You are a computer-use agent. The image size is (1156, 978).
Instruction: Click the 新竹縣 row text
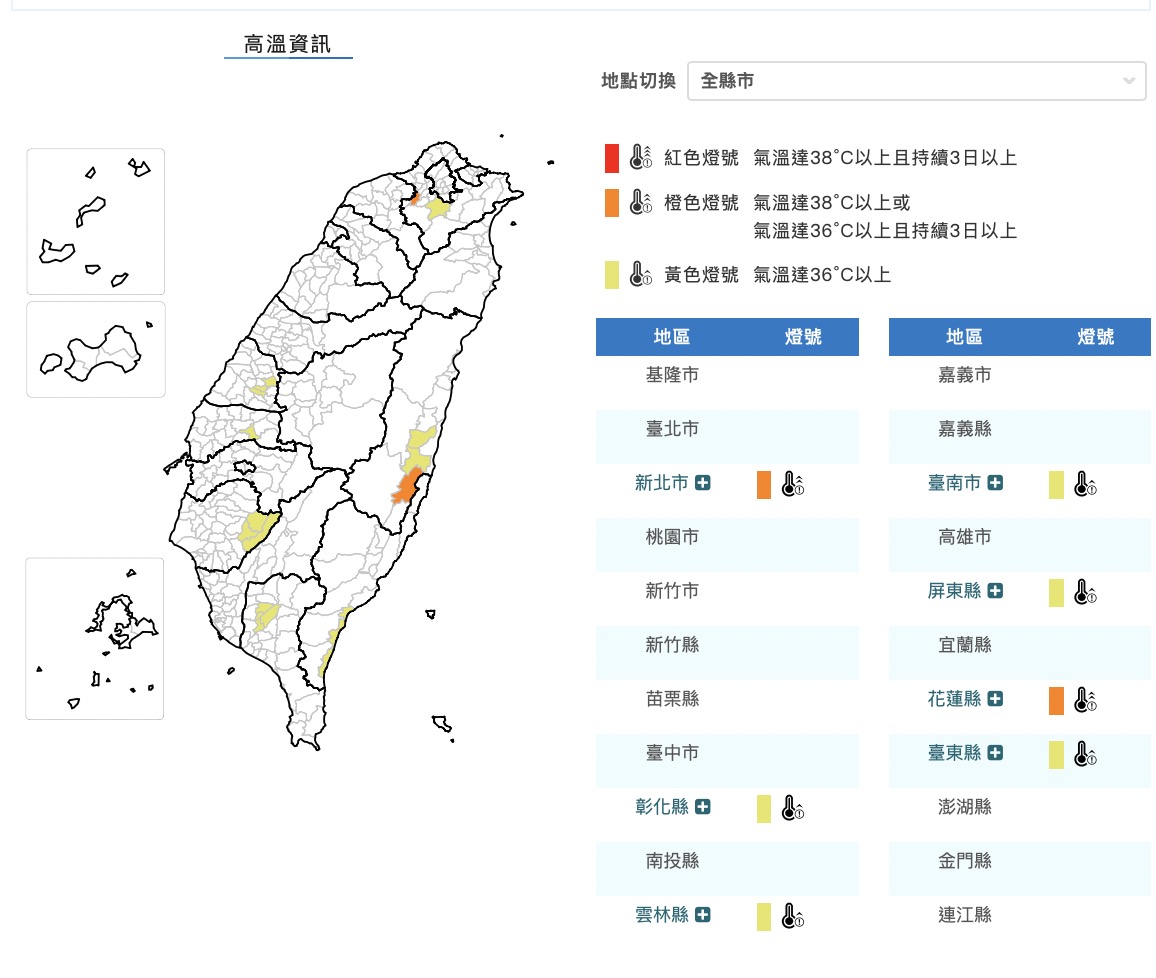pyautogui.click(x=672, y=645)
